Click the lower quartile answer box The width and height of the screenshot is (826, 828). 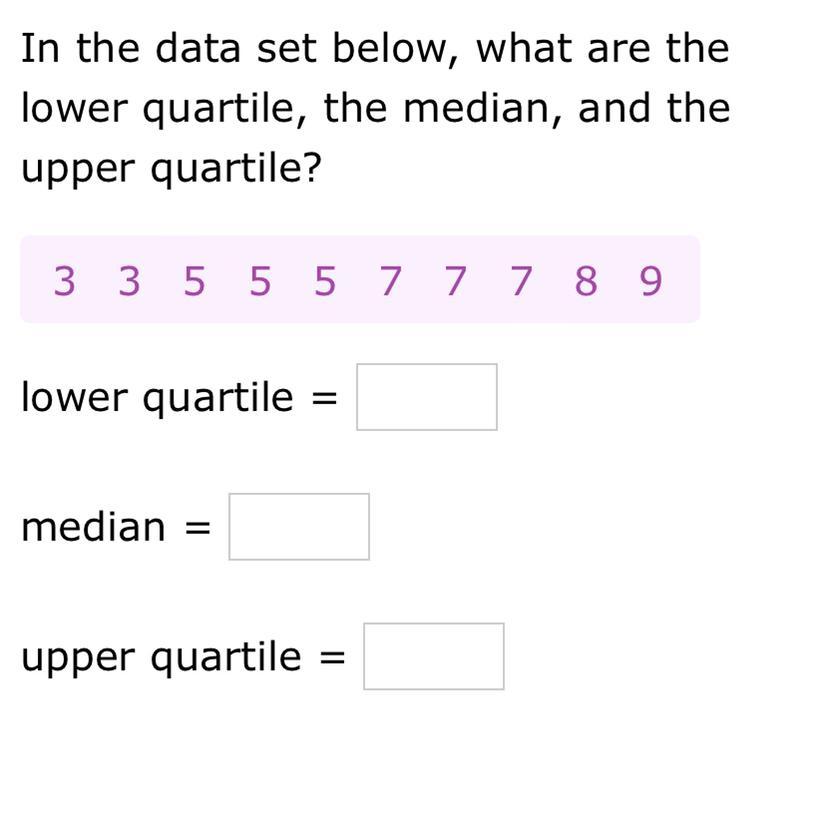click(x=427, y=397)
